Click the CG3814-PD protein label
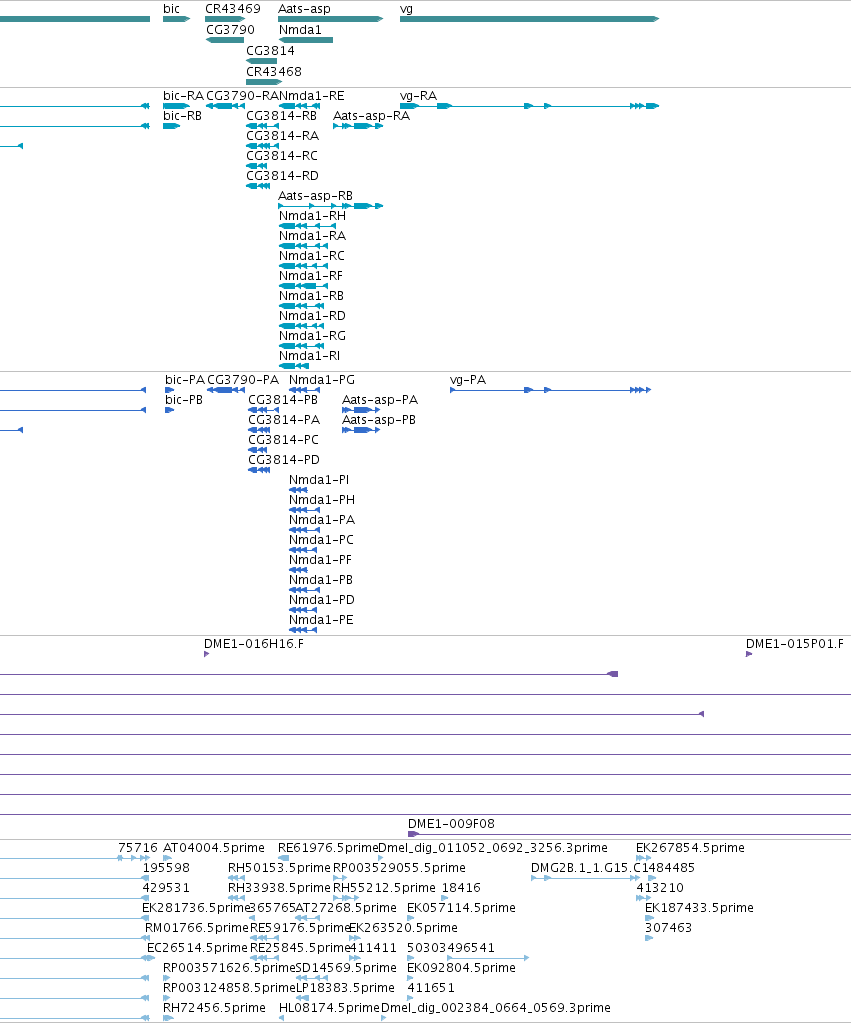 283,459
